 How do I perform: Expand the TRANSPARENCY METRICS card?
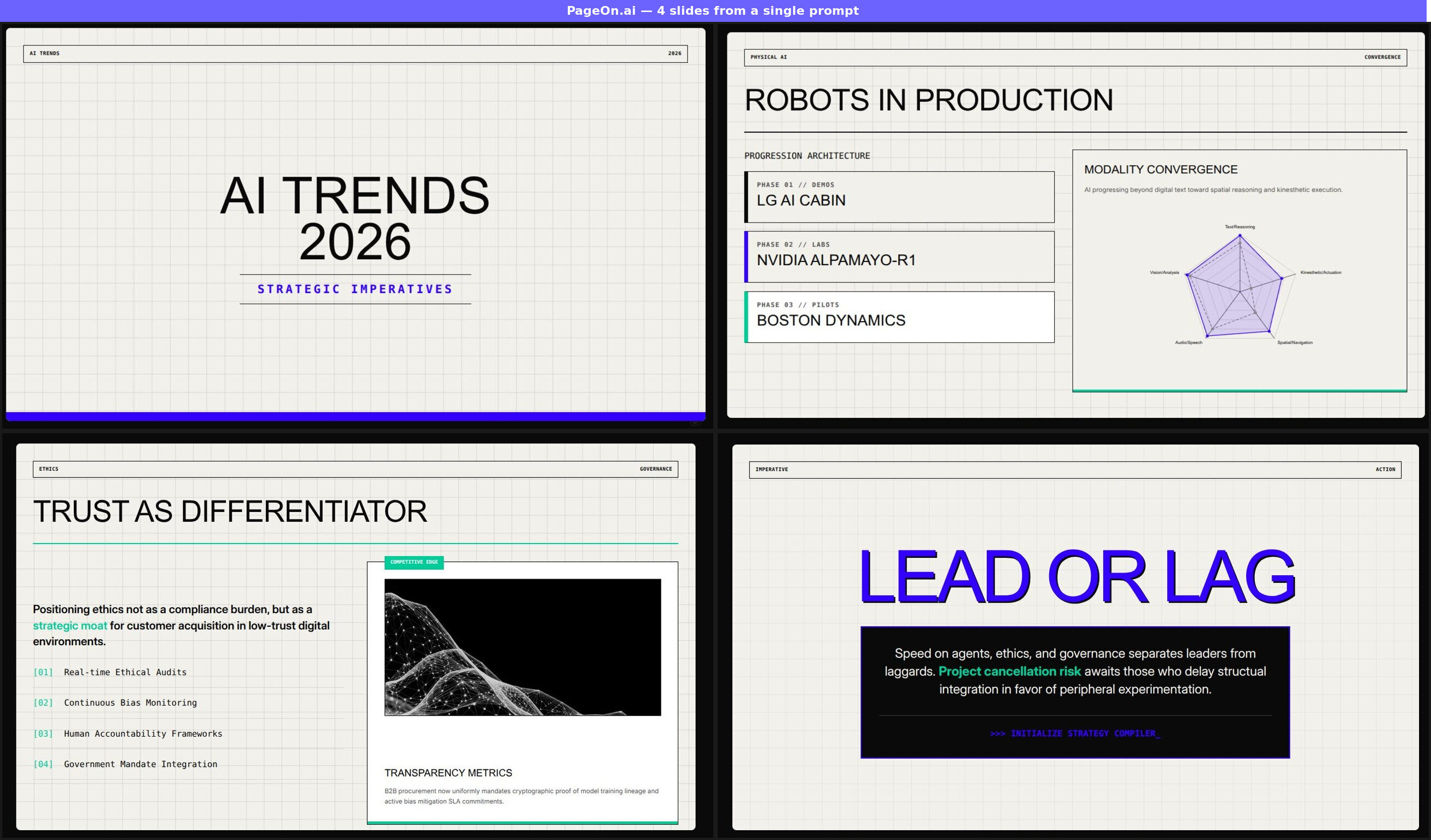click(448, 772)
